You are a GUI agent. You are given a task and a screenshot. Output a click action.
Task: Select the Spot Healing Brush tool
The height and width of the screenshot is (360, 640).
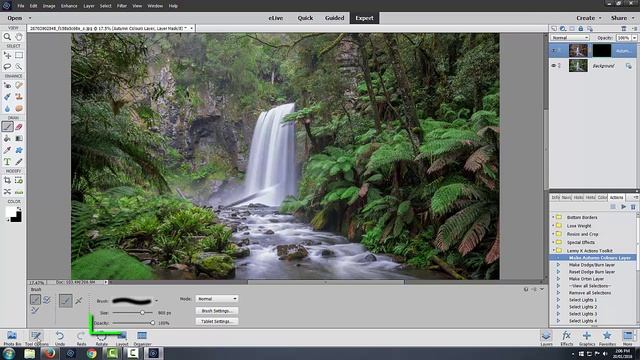pyautogui.click(x=19, y=85)
